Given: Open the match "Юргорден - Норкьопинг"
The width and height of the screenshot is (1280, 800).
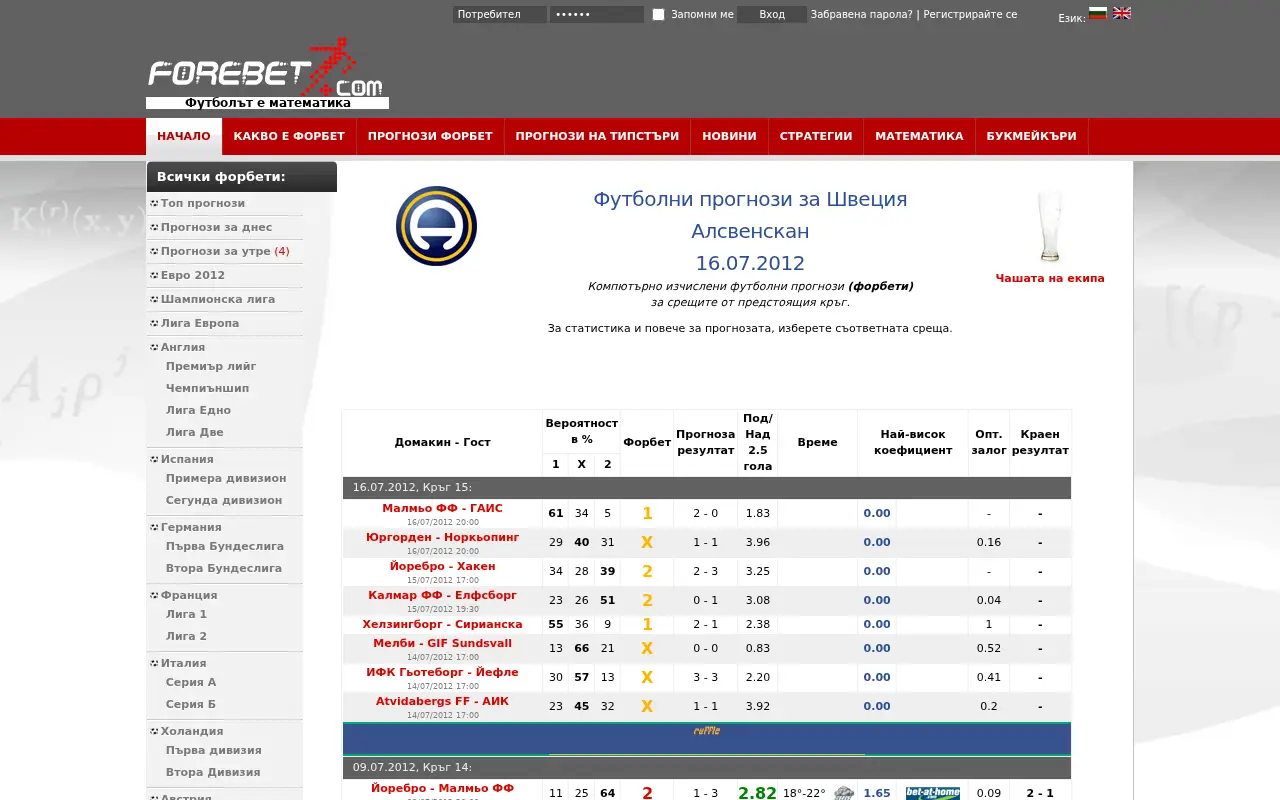Looking at the screenshot, I should click(442, 538).
